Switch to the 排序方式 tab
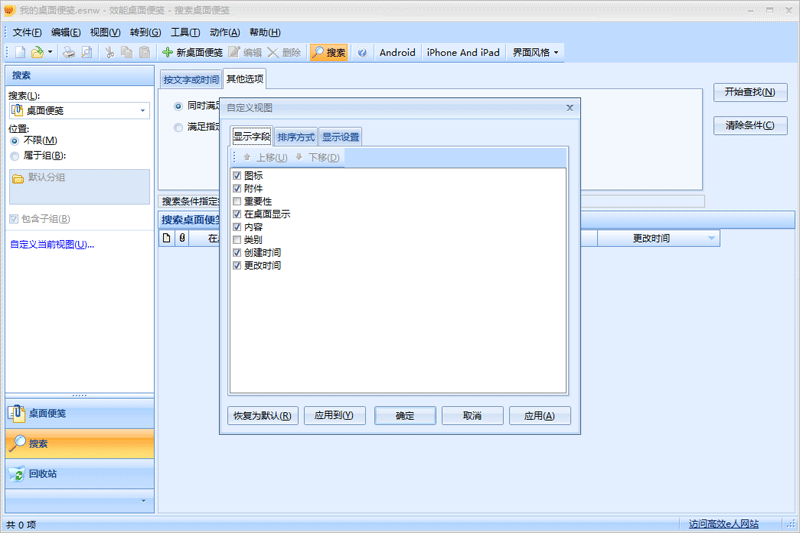Screen dimensions: 800x533 [296, 137]
